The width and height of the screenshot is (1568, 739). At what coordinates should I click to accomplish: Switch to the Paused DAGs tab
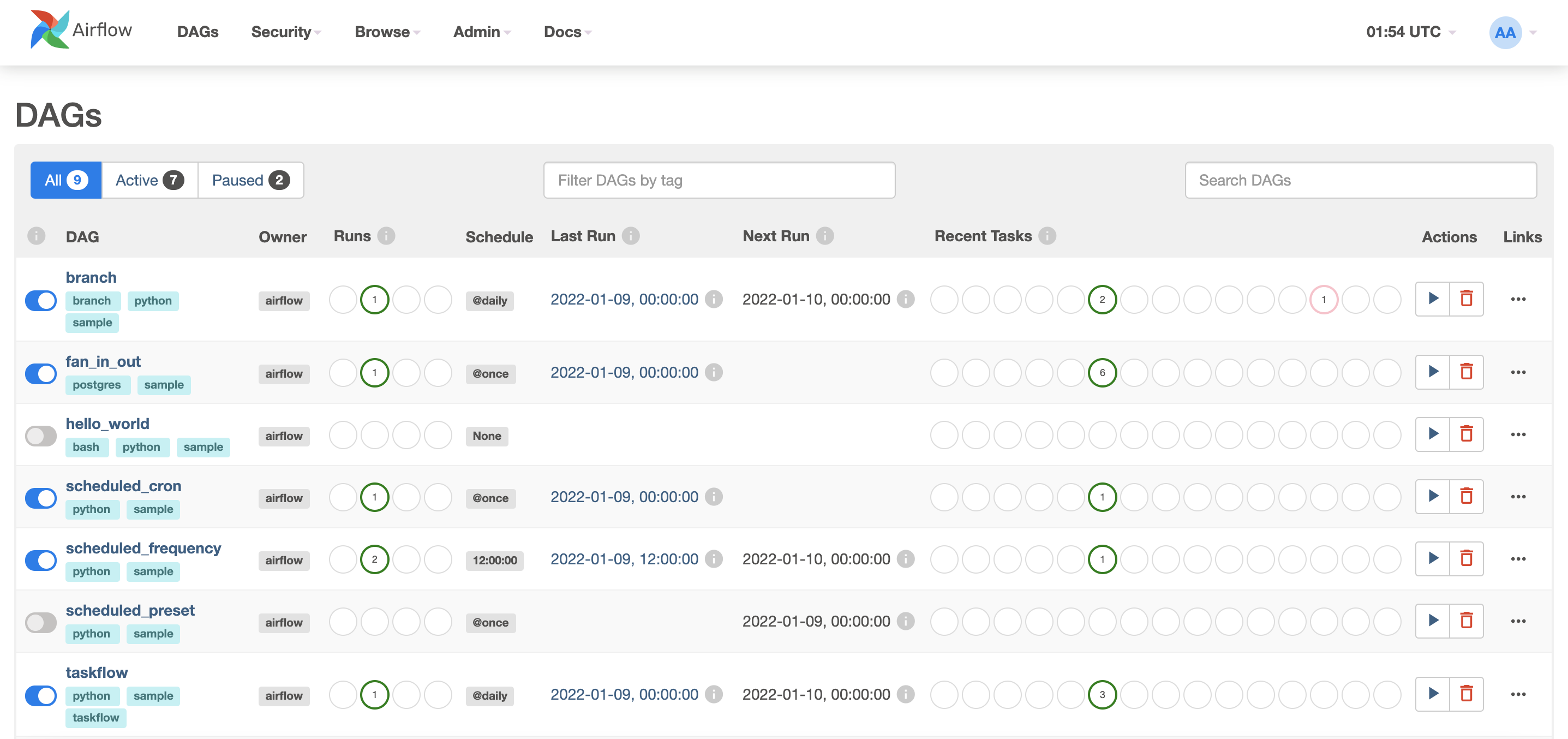tap(250, 180)
